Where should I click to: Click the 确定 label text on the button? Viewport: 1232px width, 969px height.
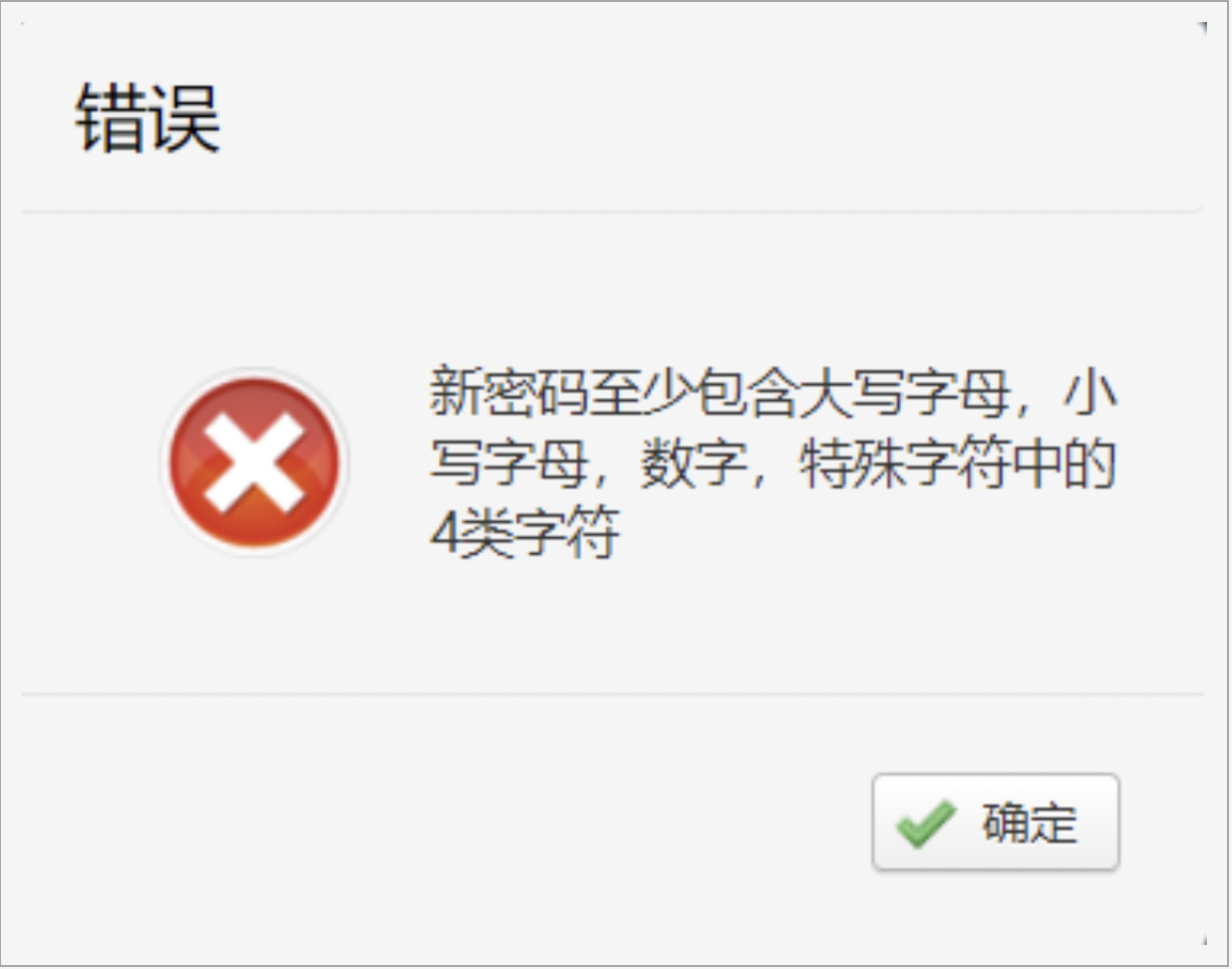pyautogui.click(x=1030, y=823)
